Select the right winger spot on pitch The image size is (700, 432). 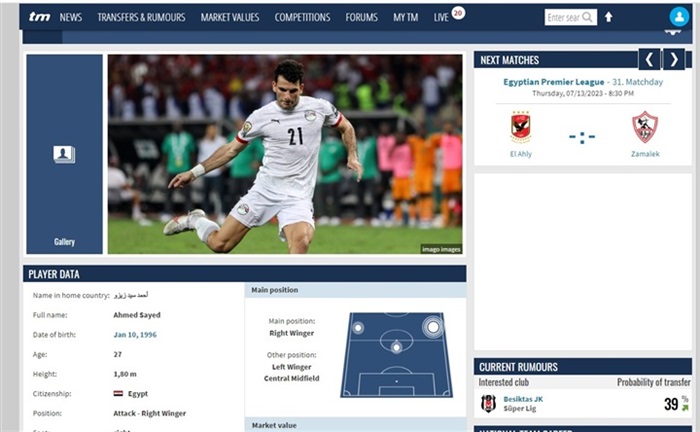[433, 327]
